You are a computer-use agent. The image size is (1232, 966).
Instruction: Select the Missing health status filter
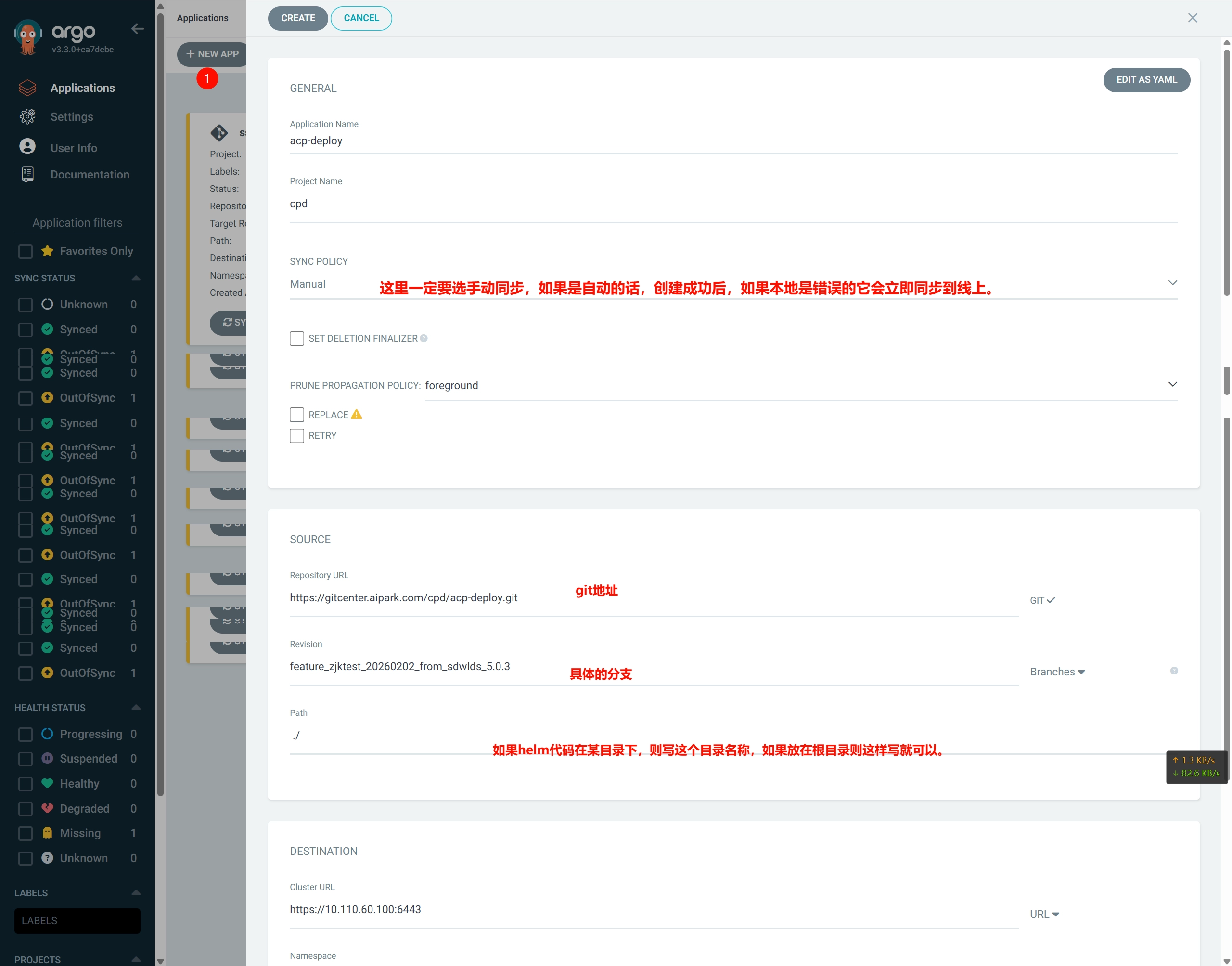(x=26, y=834)
